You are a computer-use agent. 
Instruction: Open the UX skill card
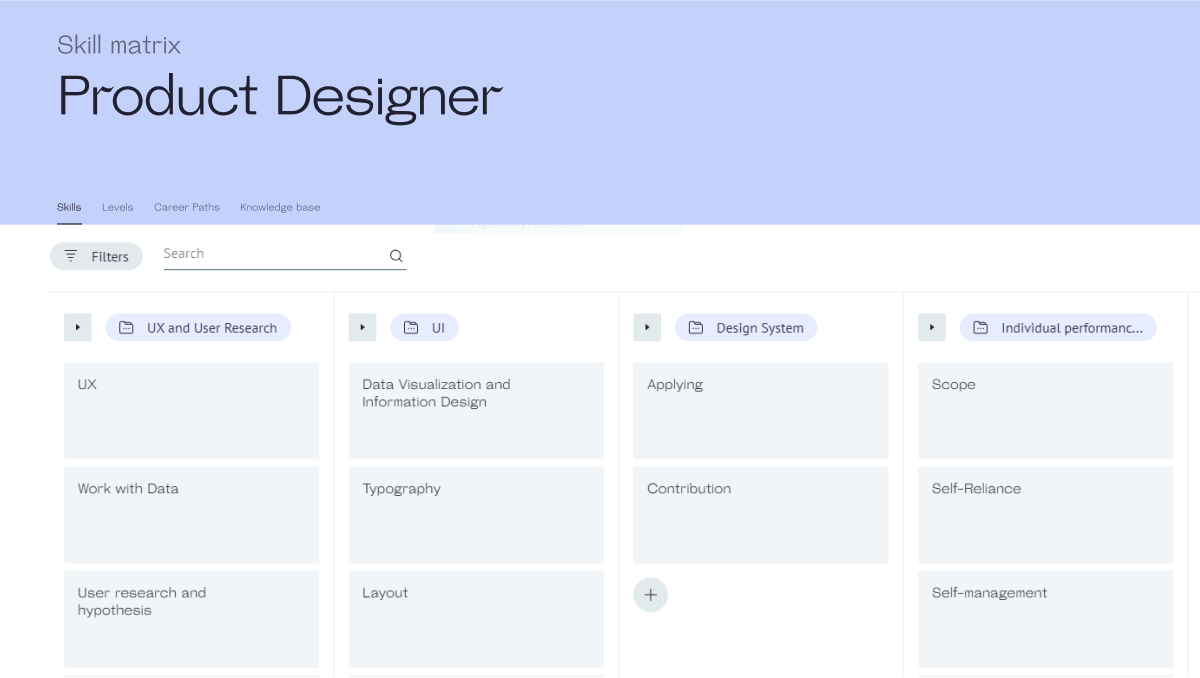(191, 410)
